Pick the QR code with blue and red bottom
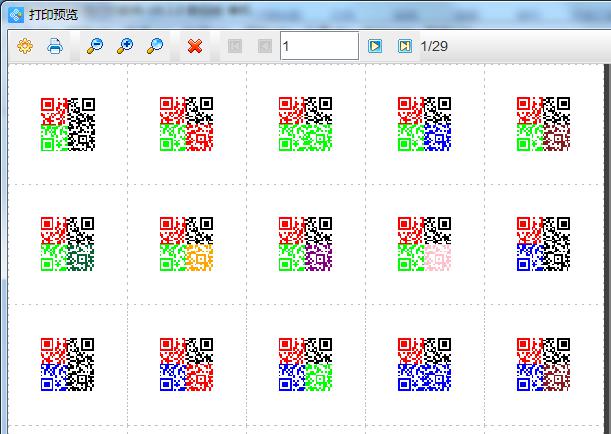 pyautogui.click(x=187, y=364)
